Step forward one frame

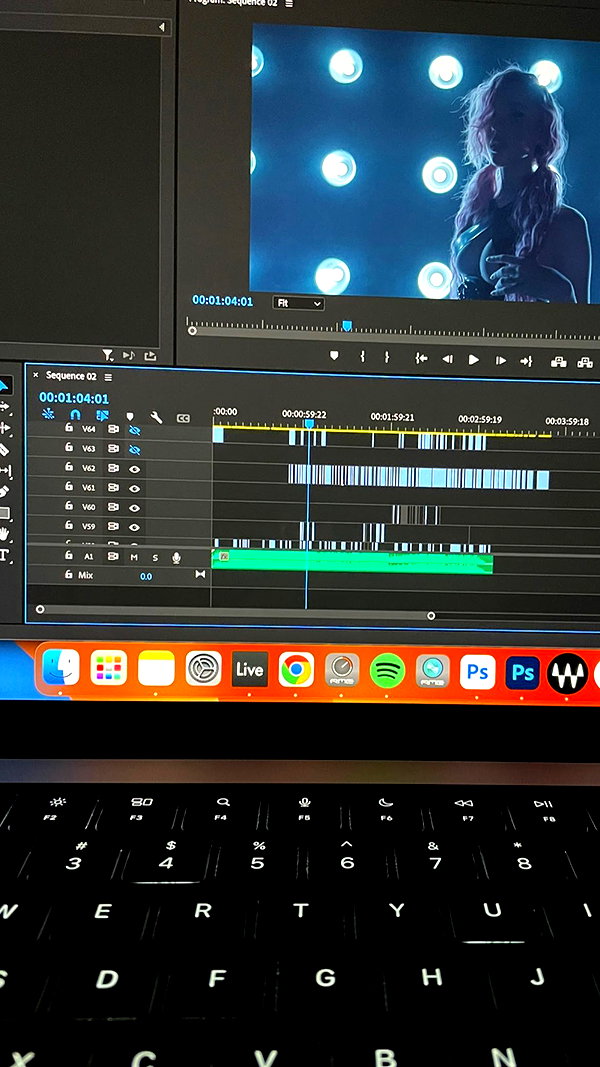(x=501, y=361)
